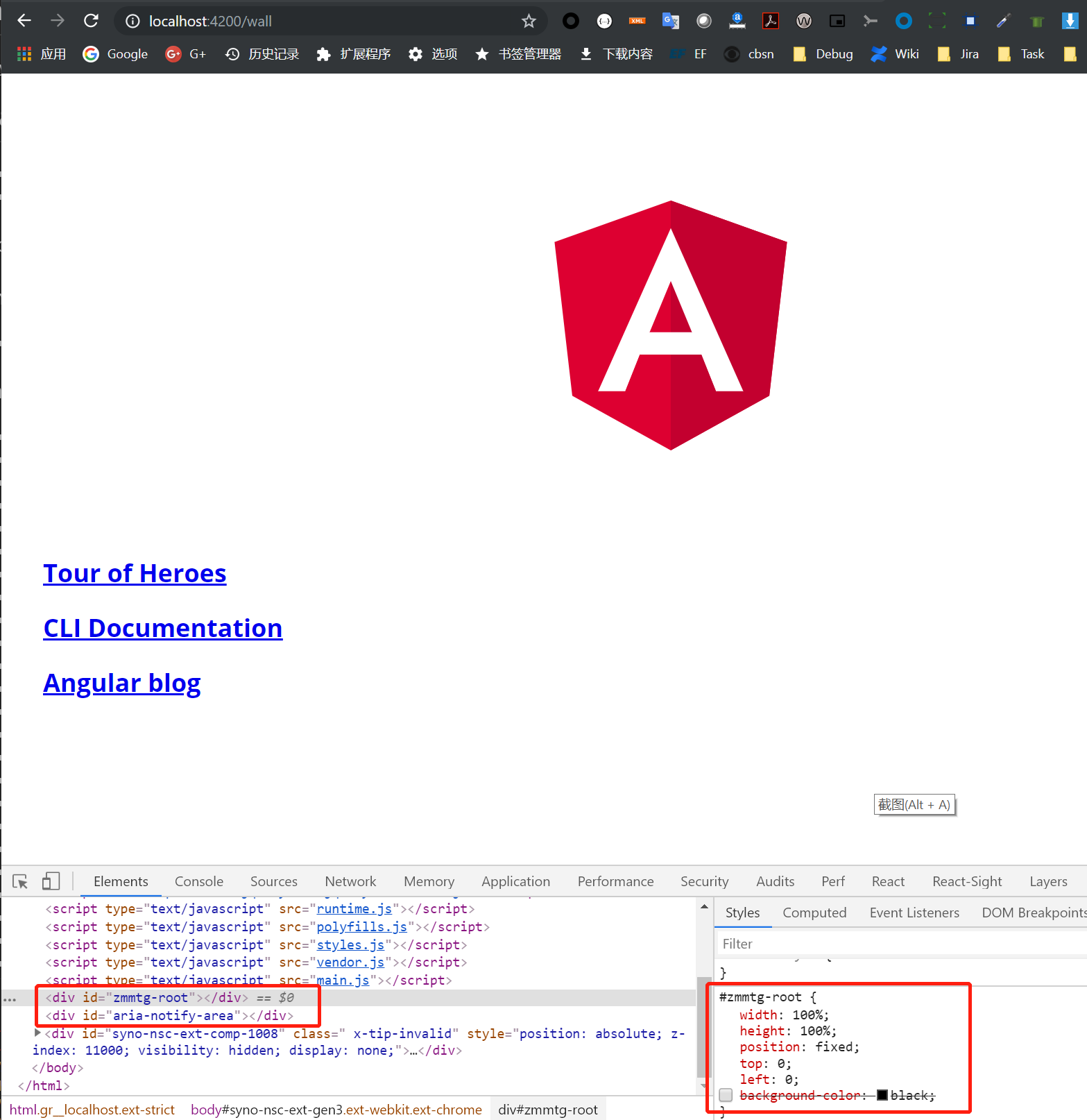The height and width of the screenshot is (1120, 1087).
Task: Click the browser forward arrow
Action: 58,21
